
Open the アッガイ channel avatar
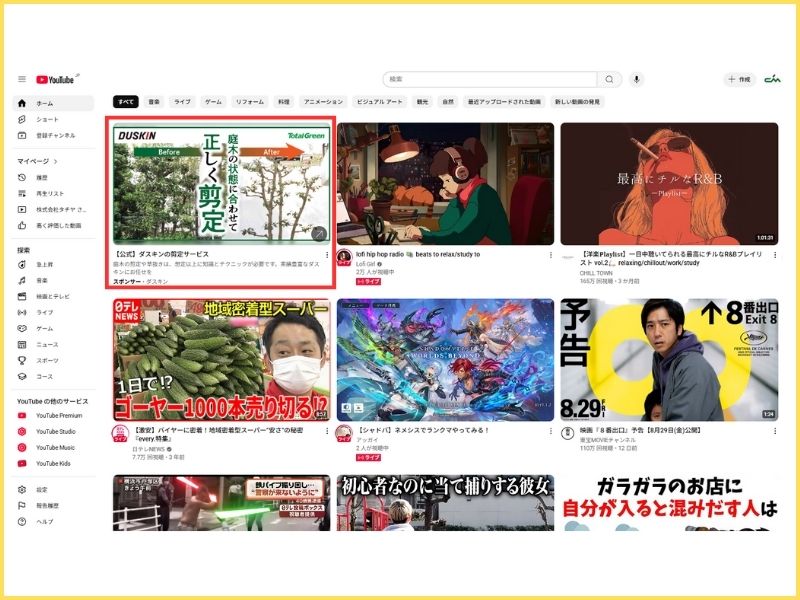[x=344, y=434]
